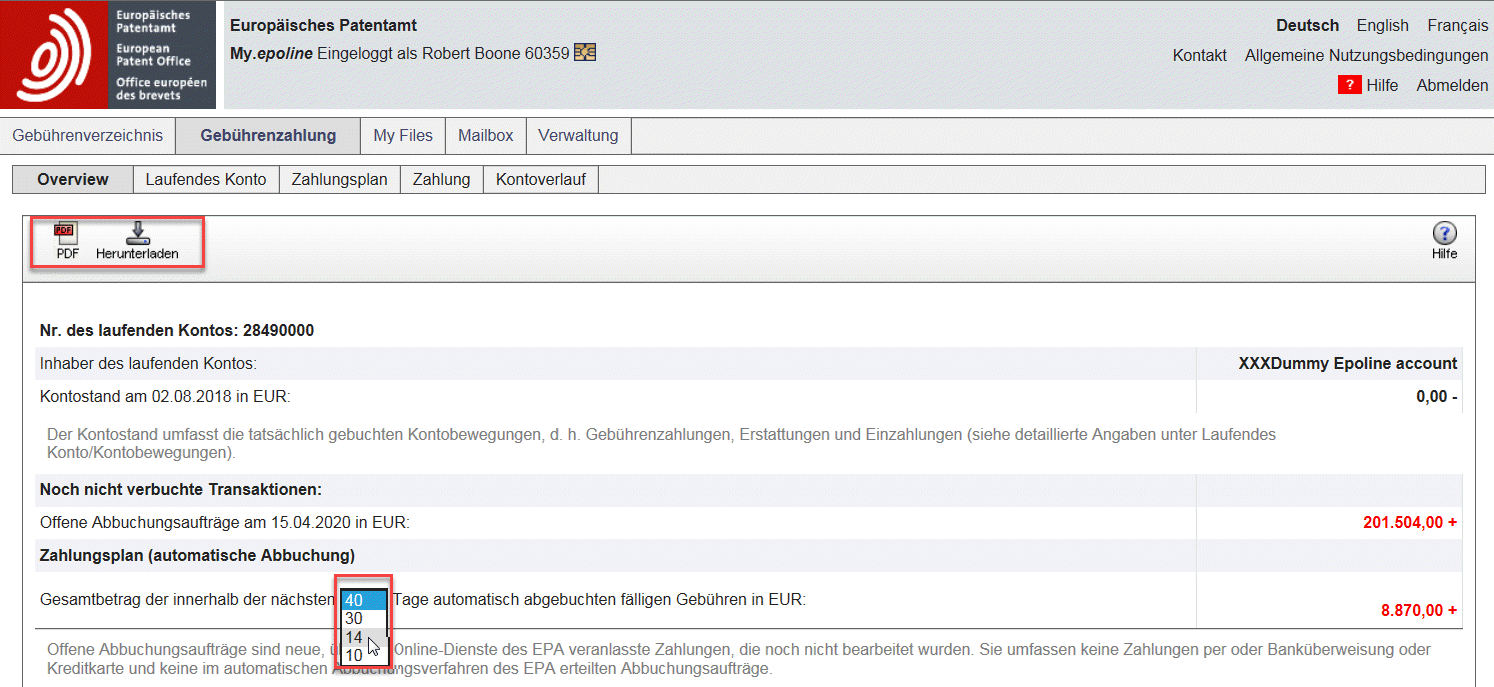1494x687 pixels.
Task: Open the Laufendes Konto sub-tab
Action: pyautogui.click(x=206, y=180)
